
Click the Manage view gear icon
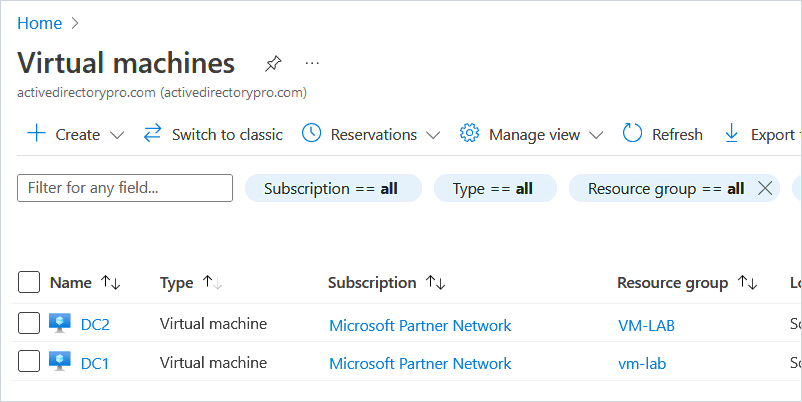(x=469, y=133)
